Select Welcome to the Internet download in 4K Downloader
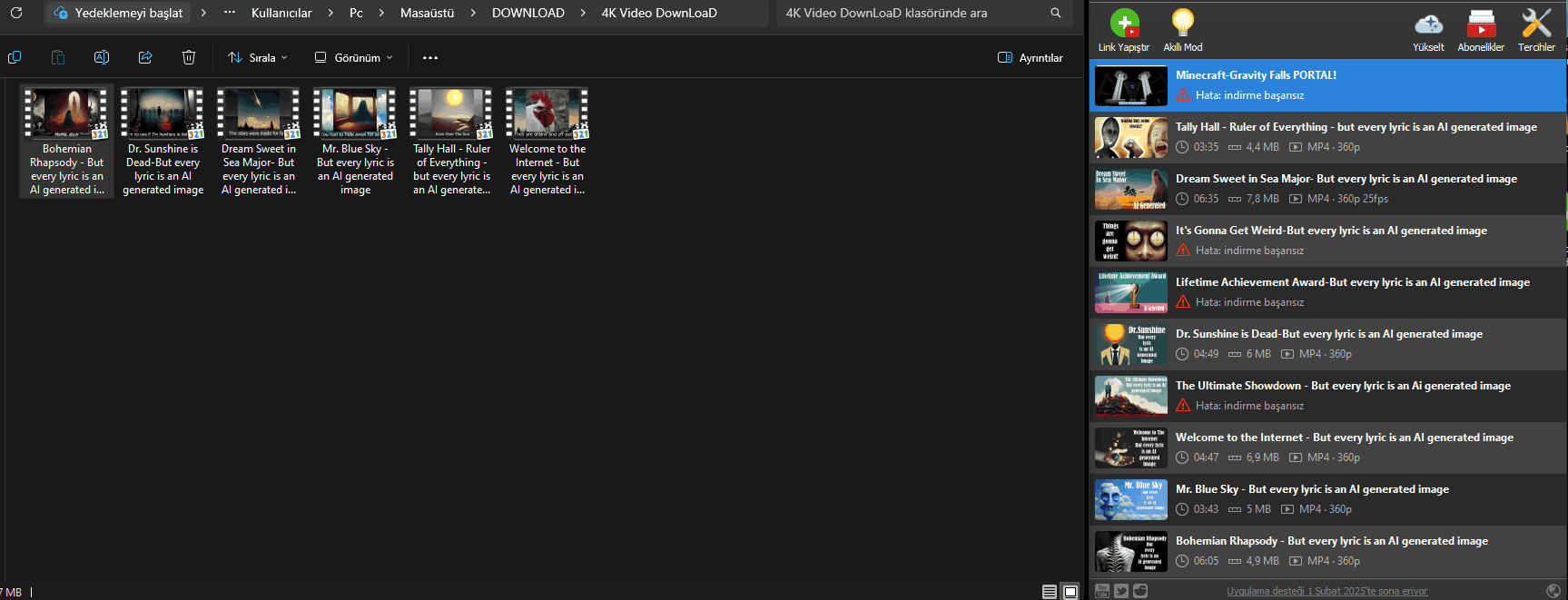Image resolution: width=1568 pixels, height=600 pixels. (1327, 448)
